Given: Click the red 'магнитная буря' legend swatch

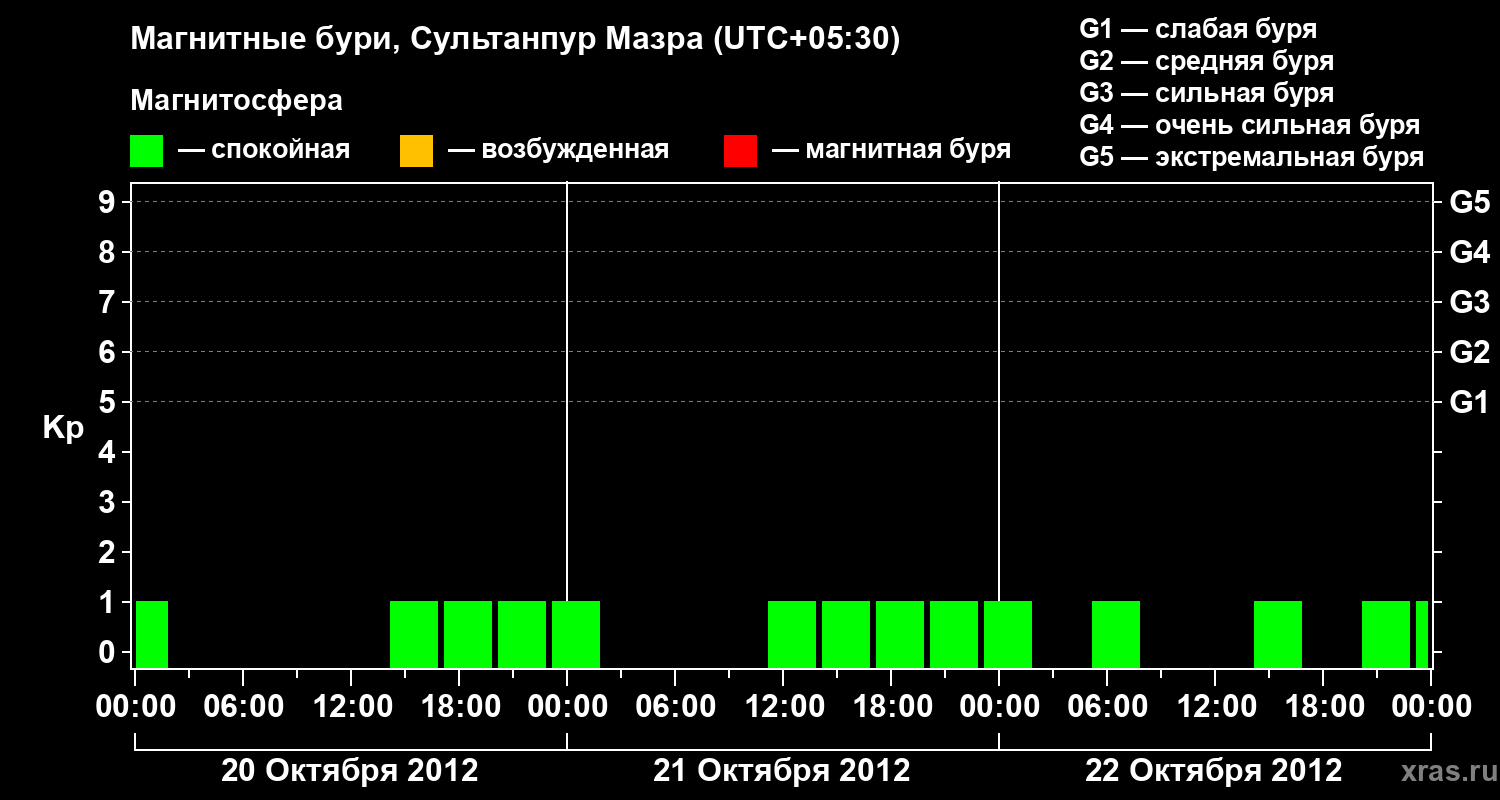Looking at the screenshot, I should (740, 151).
